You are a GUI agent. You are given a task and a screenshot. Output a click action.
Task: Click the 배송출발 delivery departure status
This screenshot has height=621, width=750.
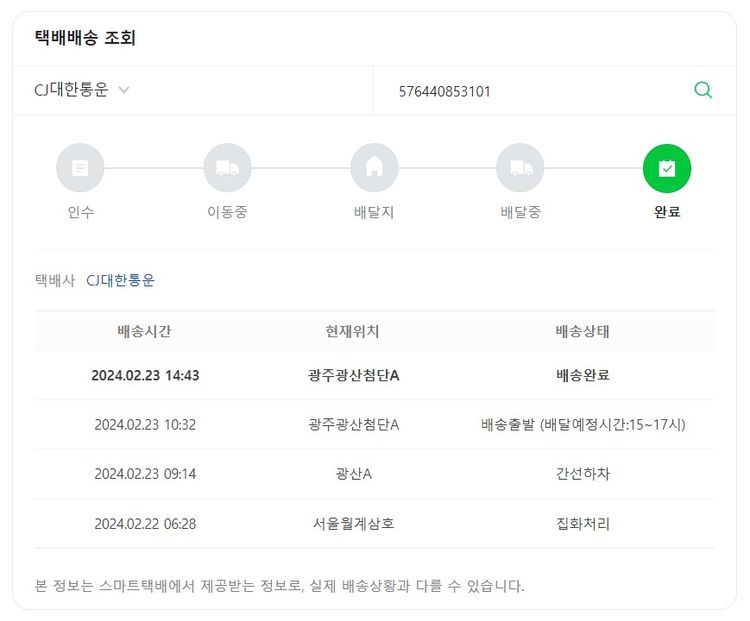(x=582, y=424)
